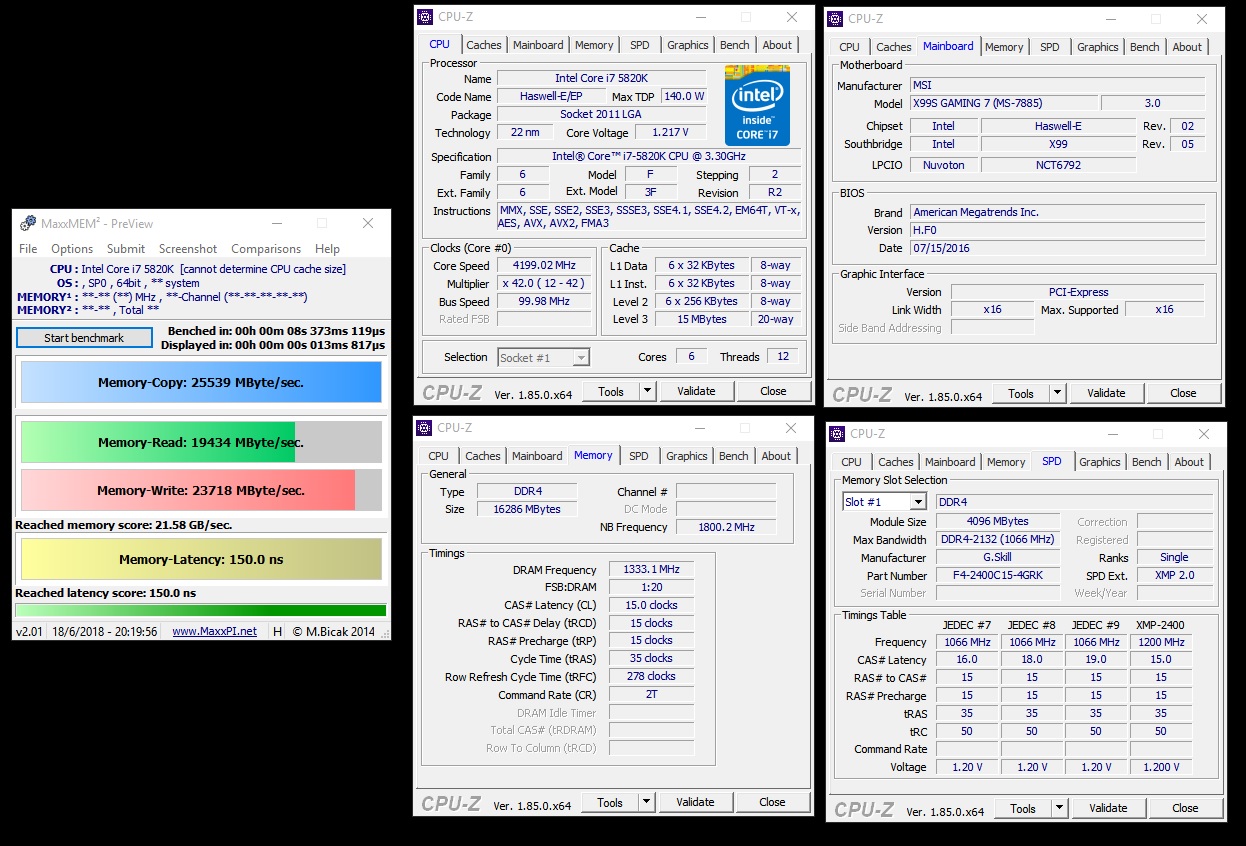Click the JEDEC #9 CAS latency 19.0 cell
The image size is (1246, 846).
coord(1096,660)
